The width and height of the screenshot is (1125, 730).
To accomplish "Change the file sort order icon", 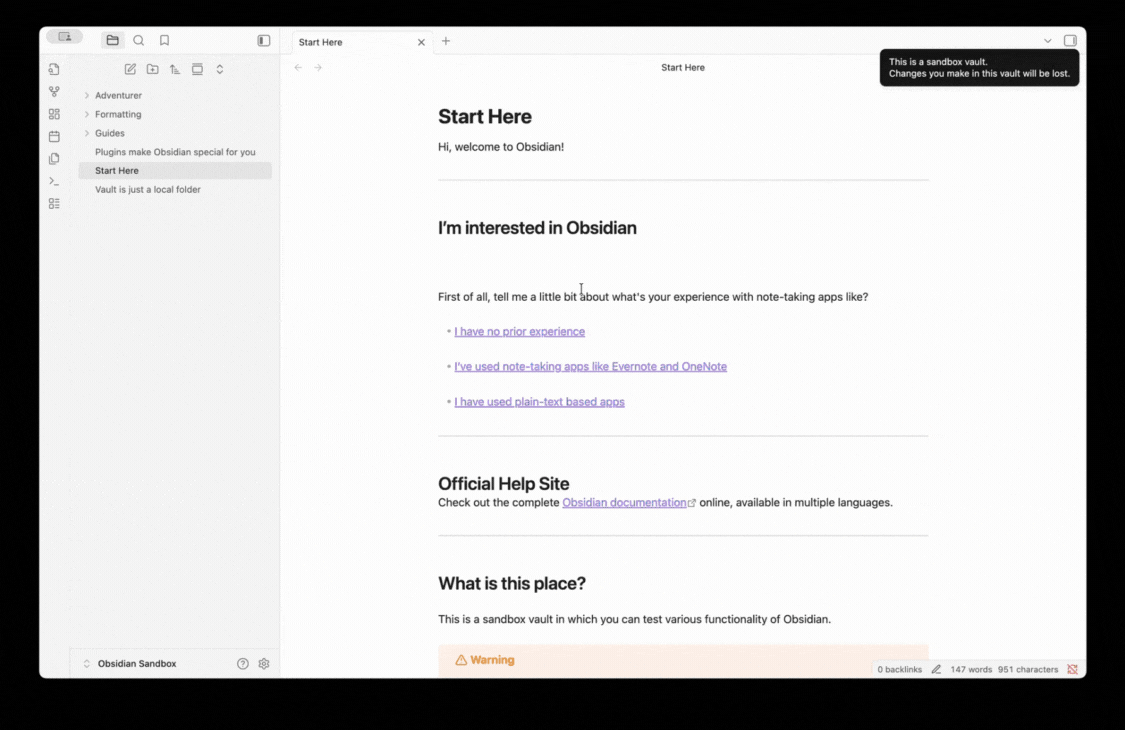I will pyautogui.click(x=175, y=70).
